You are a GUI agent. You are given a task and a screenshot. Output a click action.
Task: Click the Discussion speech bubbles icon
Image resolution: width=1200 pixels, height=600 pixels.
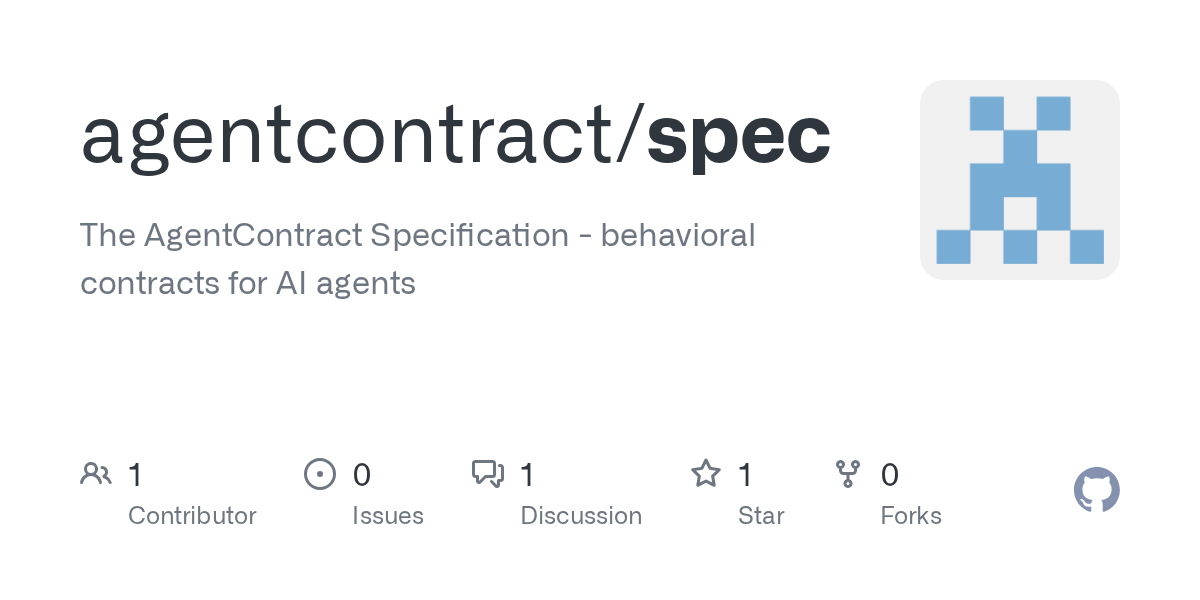(x=488, y=474)
